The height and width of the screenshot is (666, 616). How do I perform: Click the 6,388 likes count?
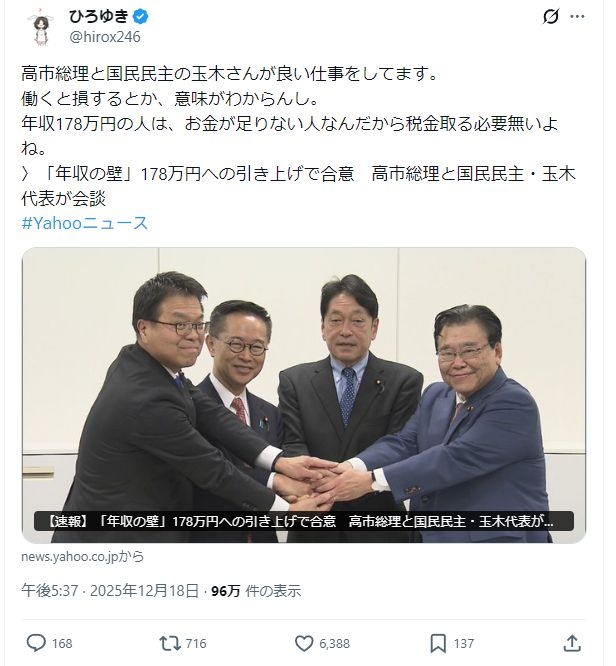click(x=334, y=643)
